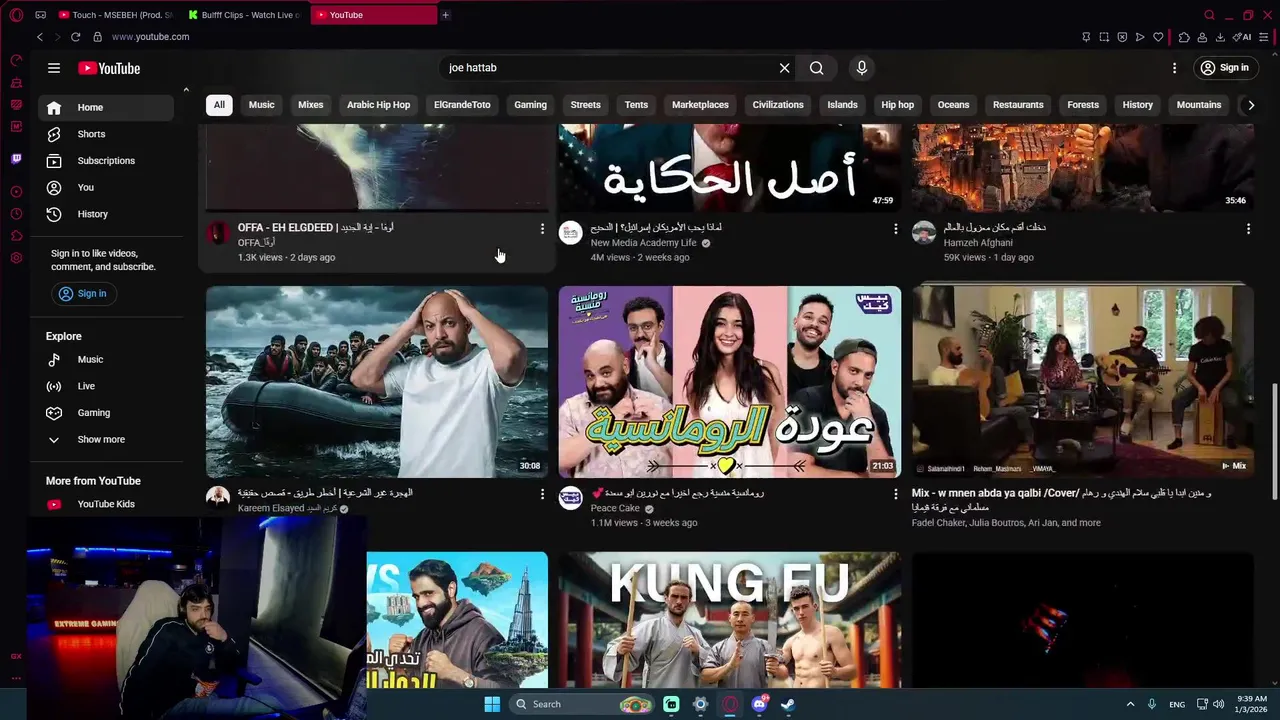Open the 'w mnen abda ya qalbi' Mix thumbnail
Screen dimensions: 1280x720
pyautogui.click(x=1083, y=382)
